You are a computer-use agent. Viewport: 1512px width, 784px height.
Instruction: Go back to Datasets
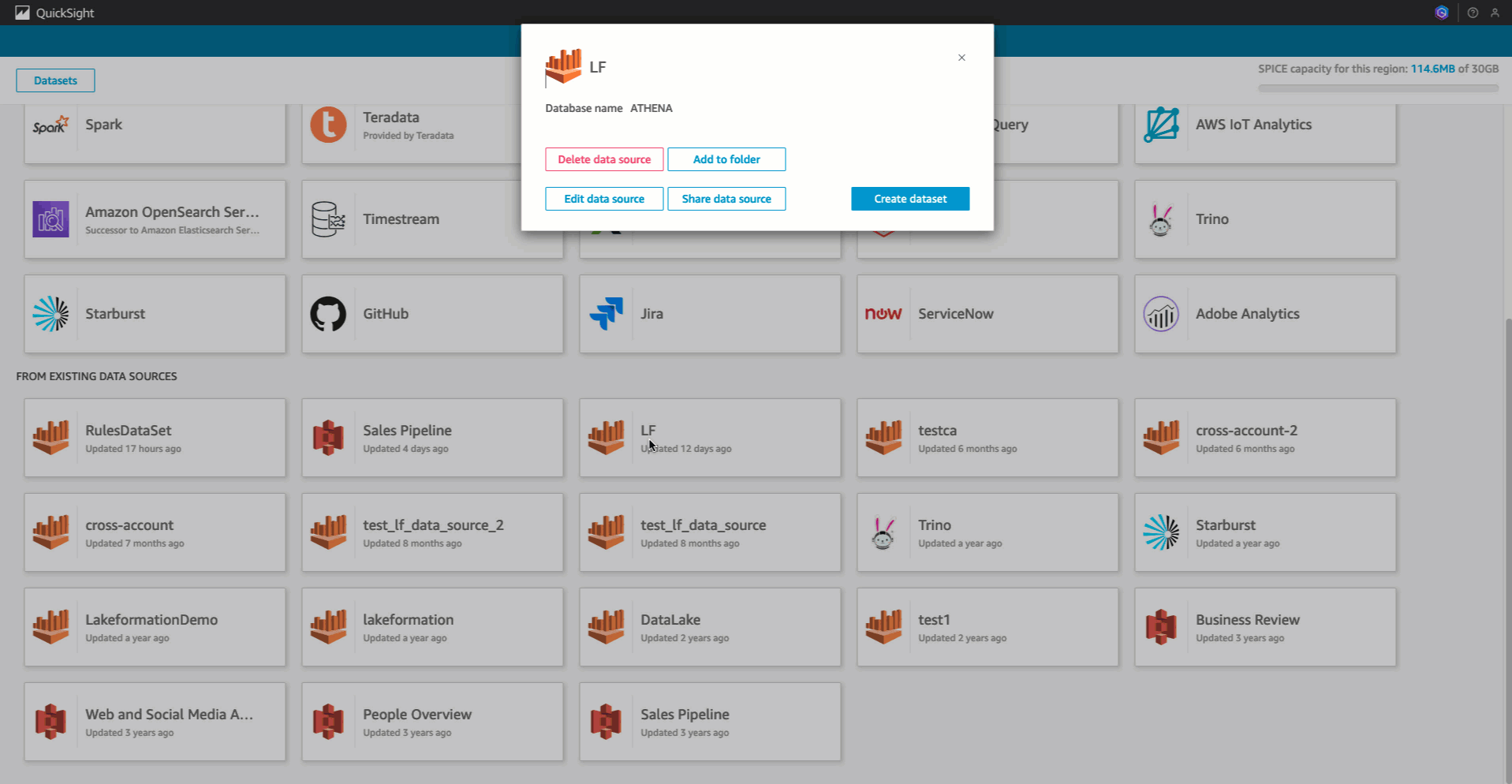point(55,80)
